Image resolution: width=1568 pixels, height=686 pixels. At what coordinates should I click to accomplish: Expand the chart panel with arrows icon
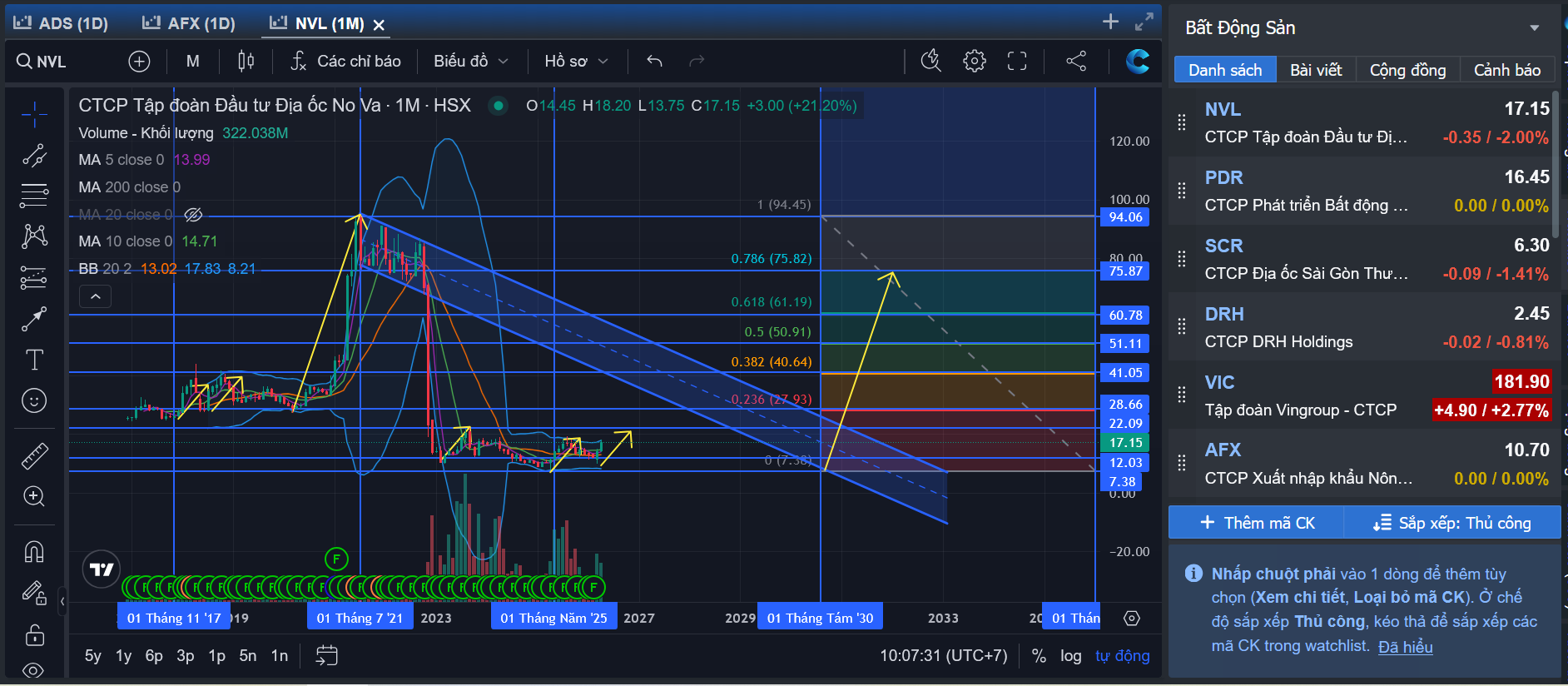click(1144, 22)
